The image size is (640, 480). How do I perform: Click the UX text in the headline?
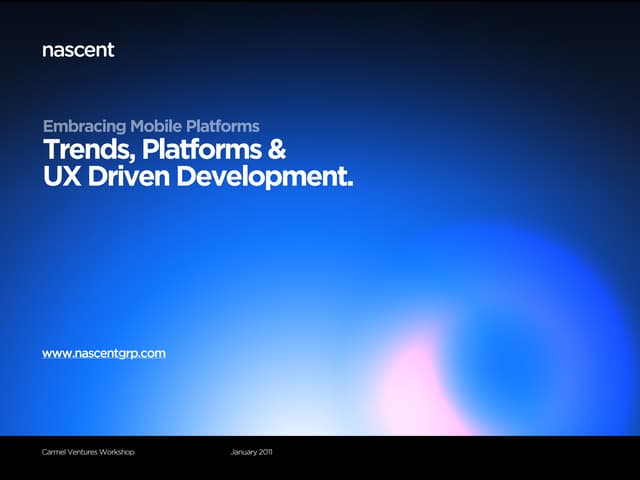tap(60, 179)
